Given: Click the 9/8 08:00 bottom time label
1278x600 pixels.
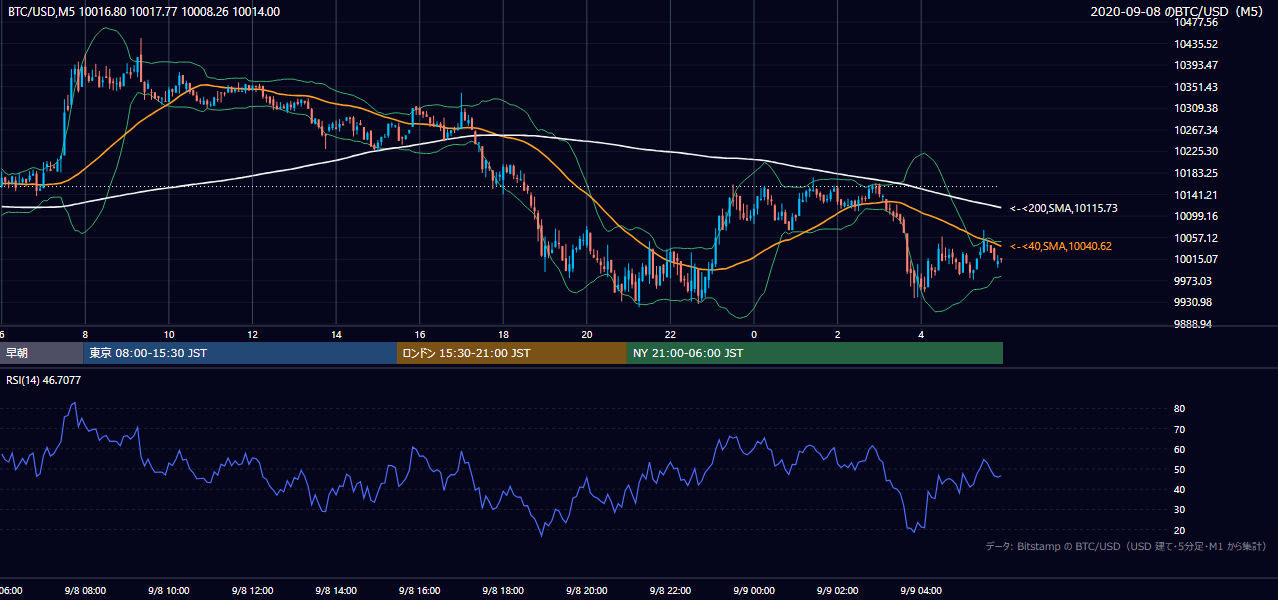Looking at the screenshot, I should 85,590.
